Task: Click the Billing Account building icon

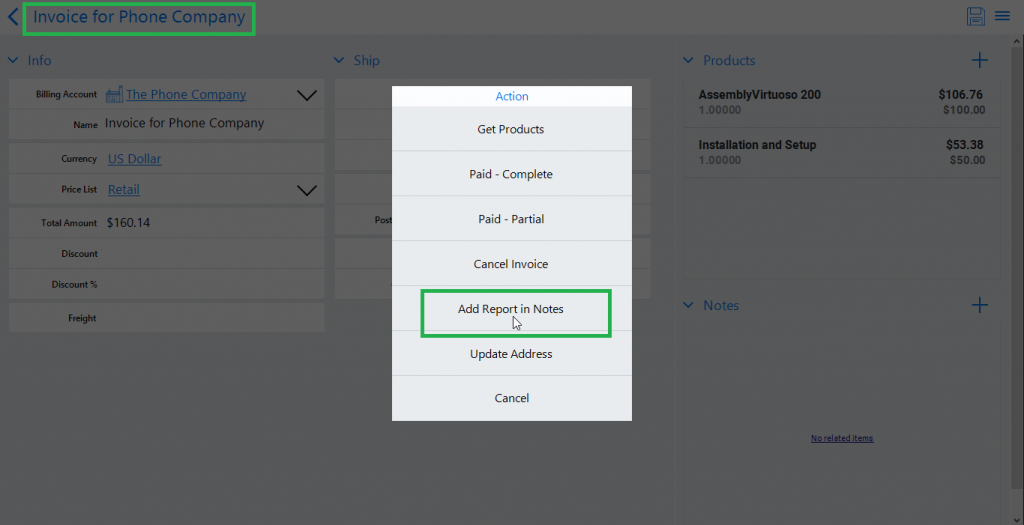Action: (x=114, y=95)
